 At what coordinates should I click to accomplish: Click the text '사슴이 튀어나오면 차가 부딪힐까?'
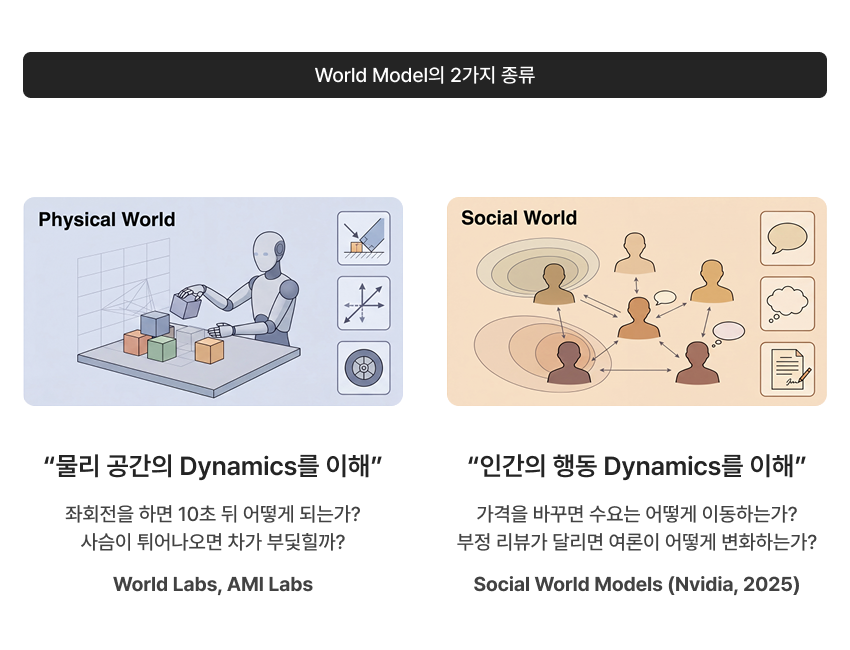pos(213,542)
